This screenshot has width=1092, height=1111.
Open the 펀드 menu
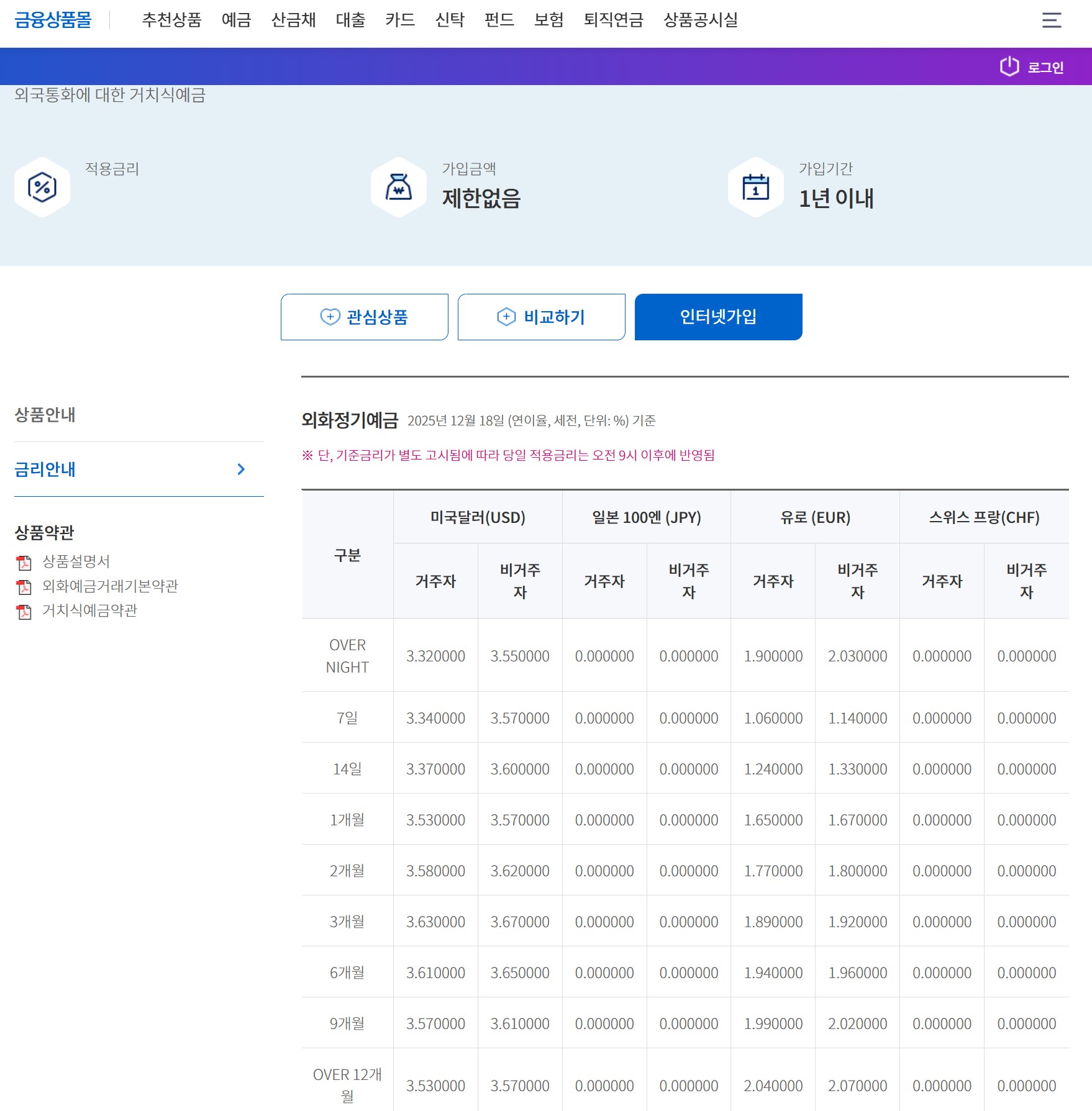(499, 20)
